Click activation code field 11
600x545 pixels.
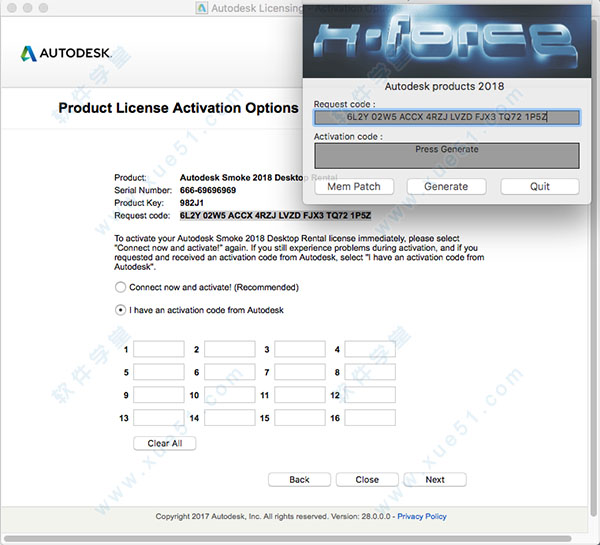tap(300, 395)
